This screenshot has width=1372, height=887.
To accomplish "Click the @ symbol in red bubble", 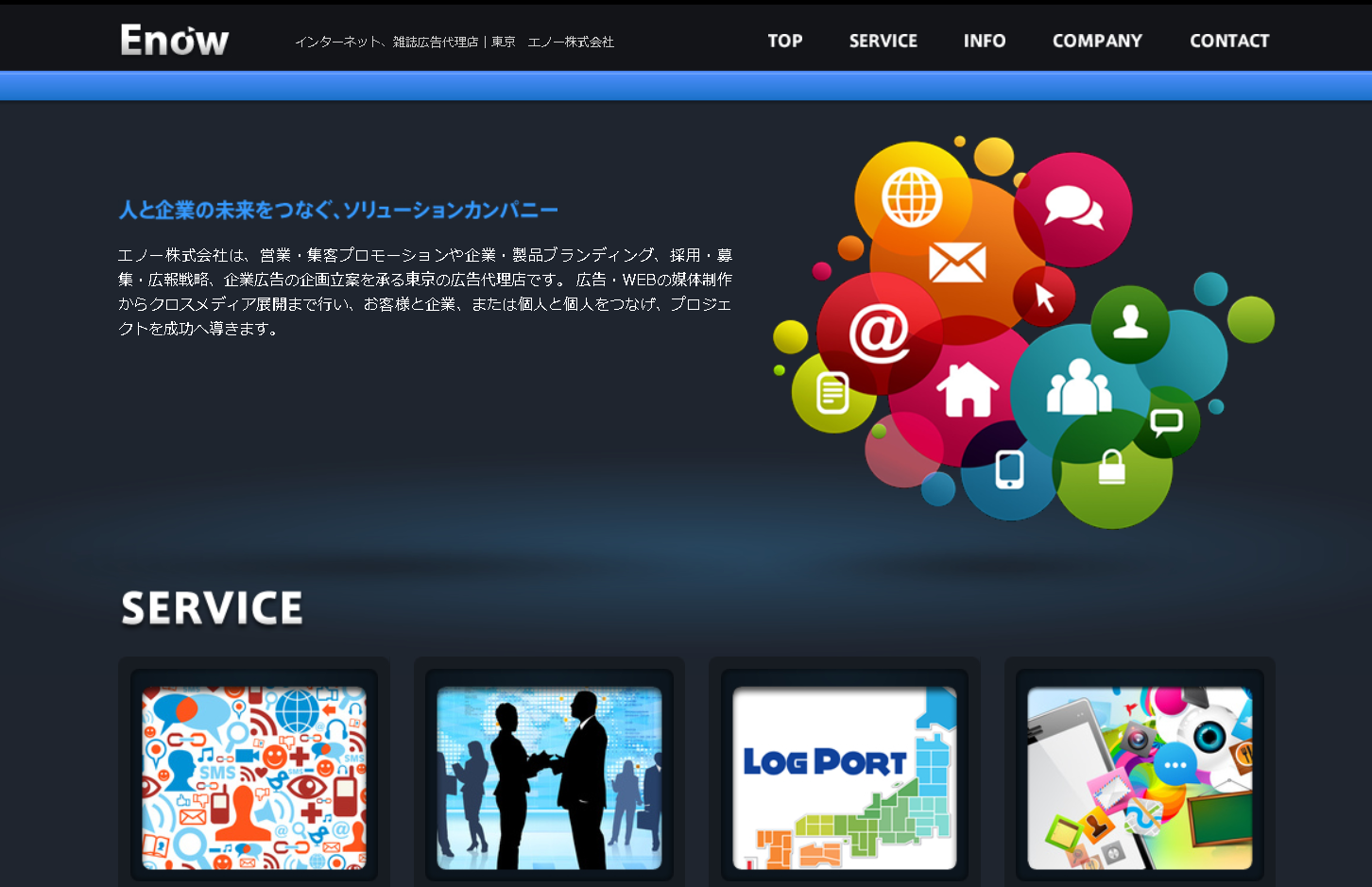I will [879, 333].
